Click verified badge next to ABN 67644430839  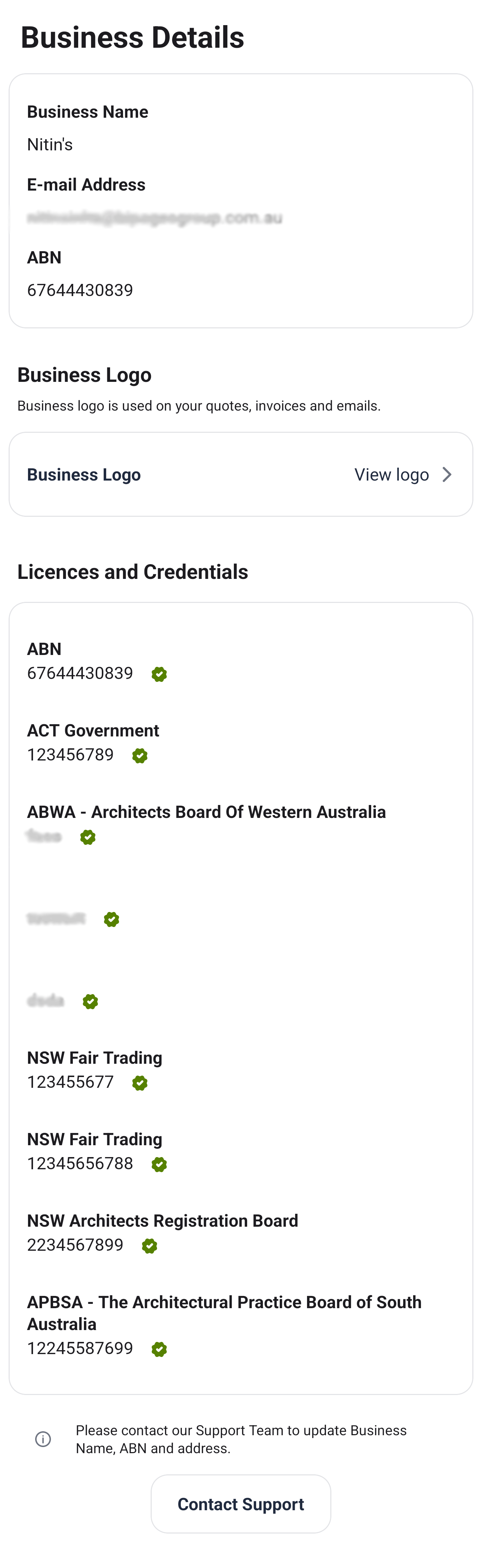coord(159,674)
